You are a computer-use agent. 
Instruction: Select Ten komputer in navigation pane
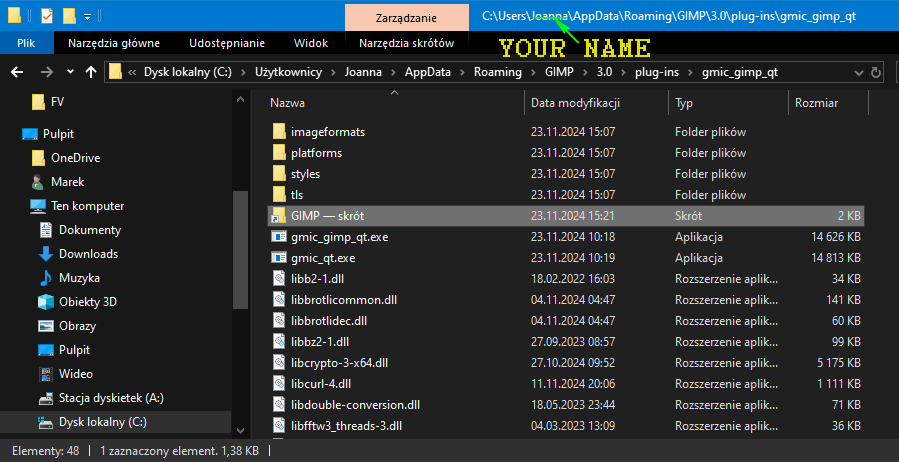pyautogui.click(x=87, y=206)
